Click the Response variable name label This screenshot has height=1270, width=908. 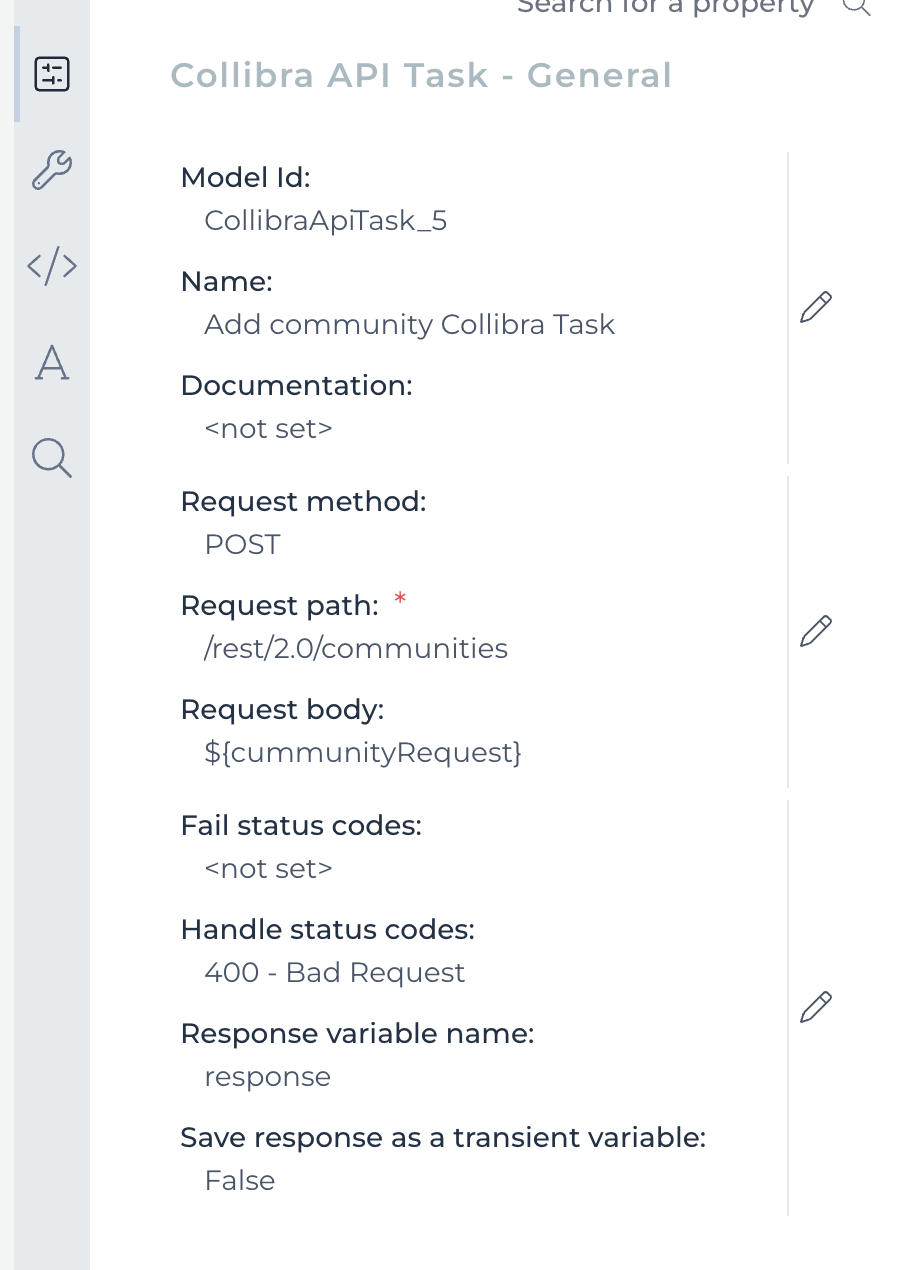pyautogui.click(x=358, y=1034)
